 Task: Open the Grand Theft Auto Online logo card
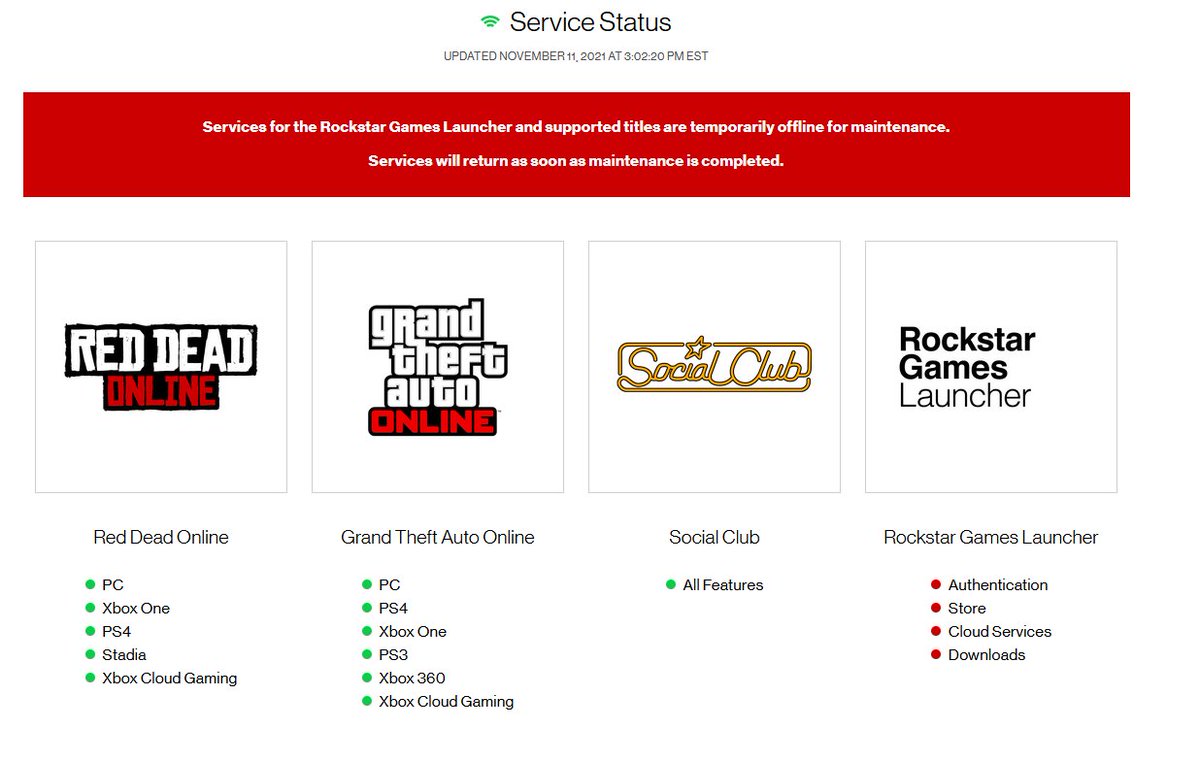pos(438,367)
